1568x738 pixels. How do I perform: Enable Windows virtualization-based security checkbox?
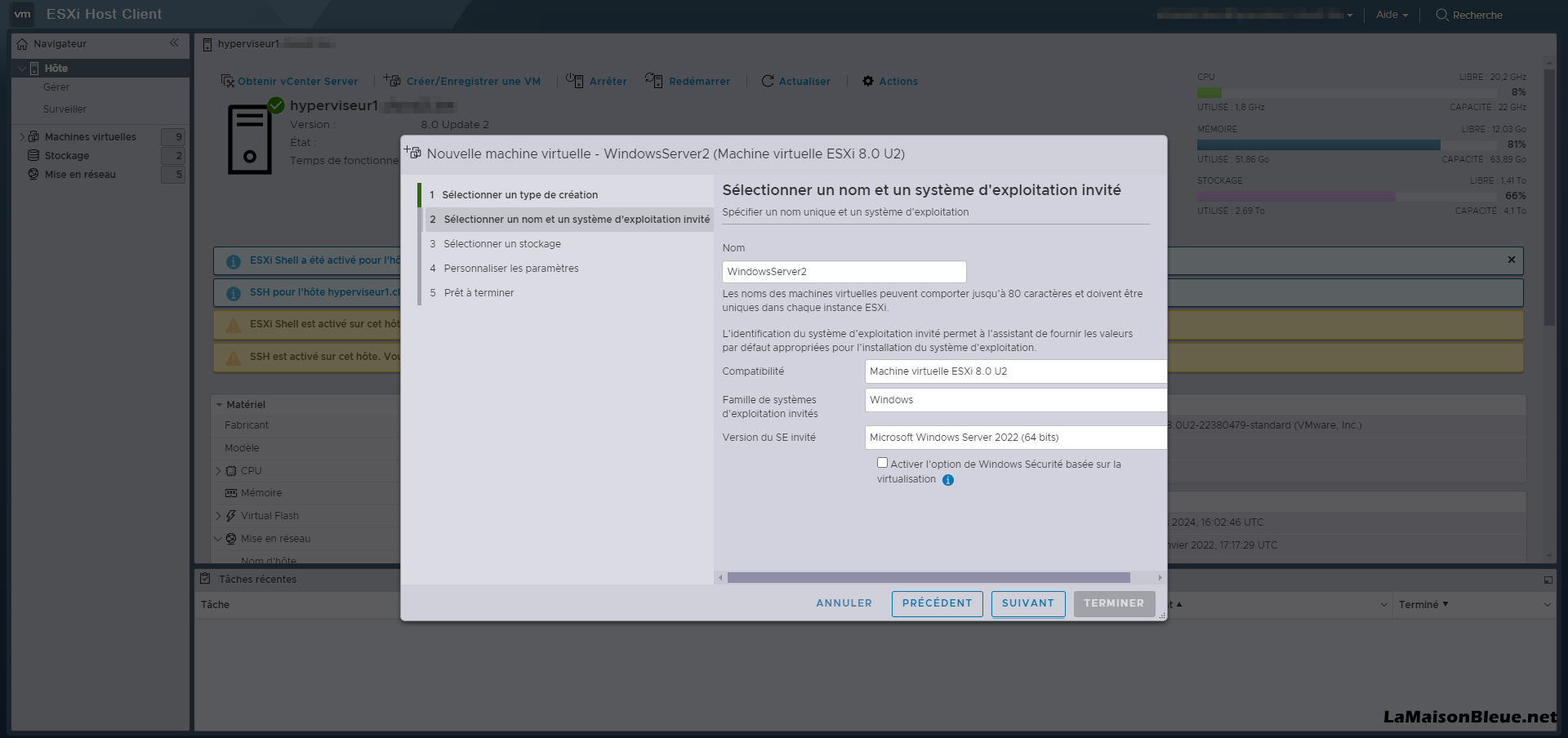click(x=882, y=463)
